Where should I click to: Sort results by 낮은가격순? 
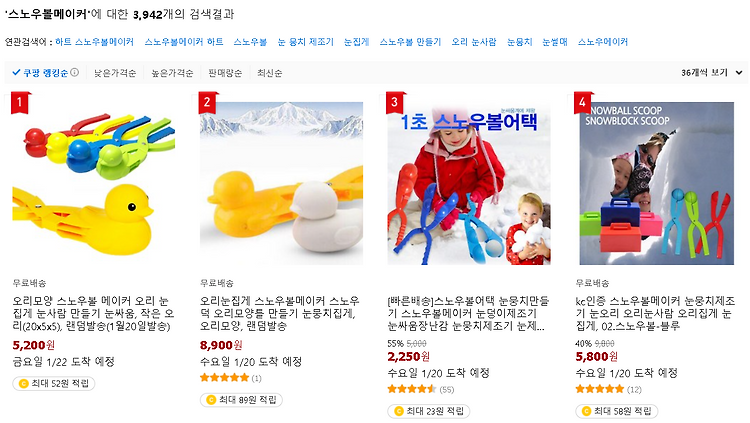[x=115, y=73]
